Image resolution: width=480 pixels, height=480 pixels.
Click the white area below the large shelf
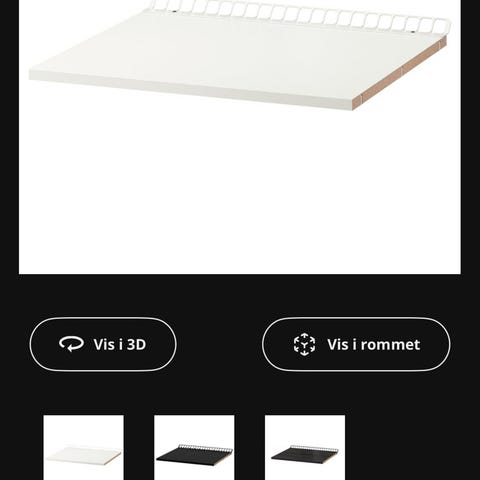pyautogui.click(x=240, y=193)
